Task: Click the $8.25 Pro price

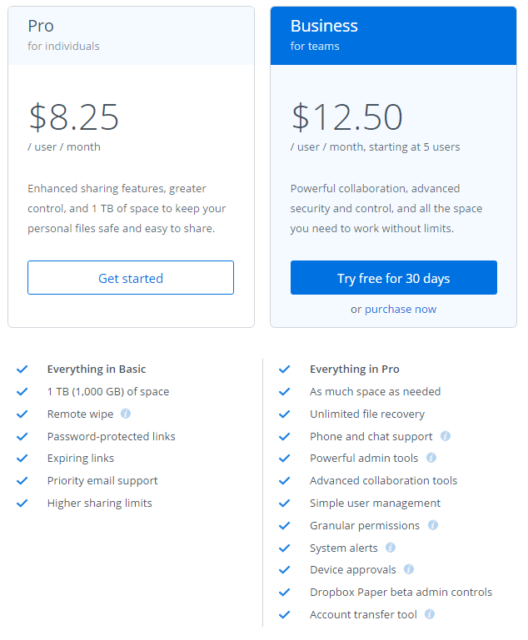Action: click(73, 117)
